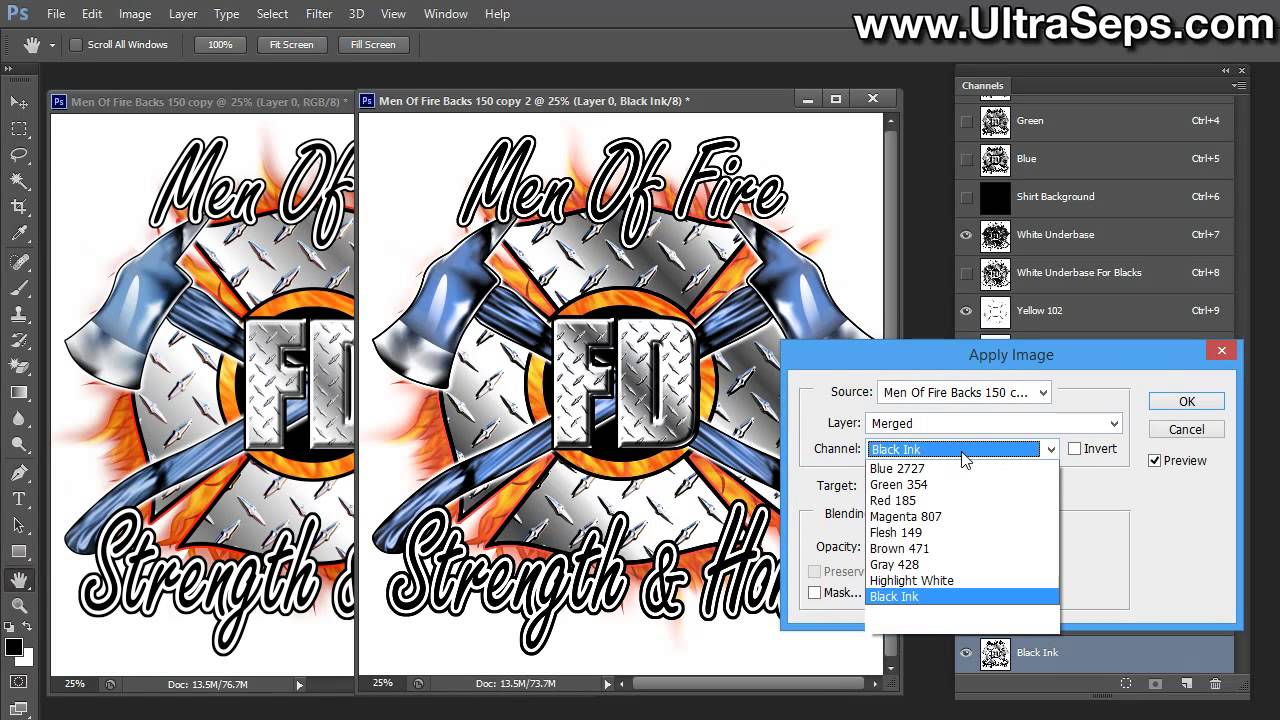The width and height of the screenshot is (1280, 720).
Task: Select the Blur tool
Action: pyautogui.click(x=18, y=419)
